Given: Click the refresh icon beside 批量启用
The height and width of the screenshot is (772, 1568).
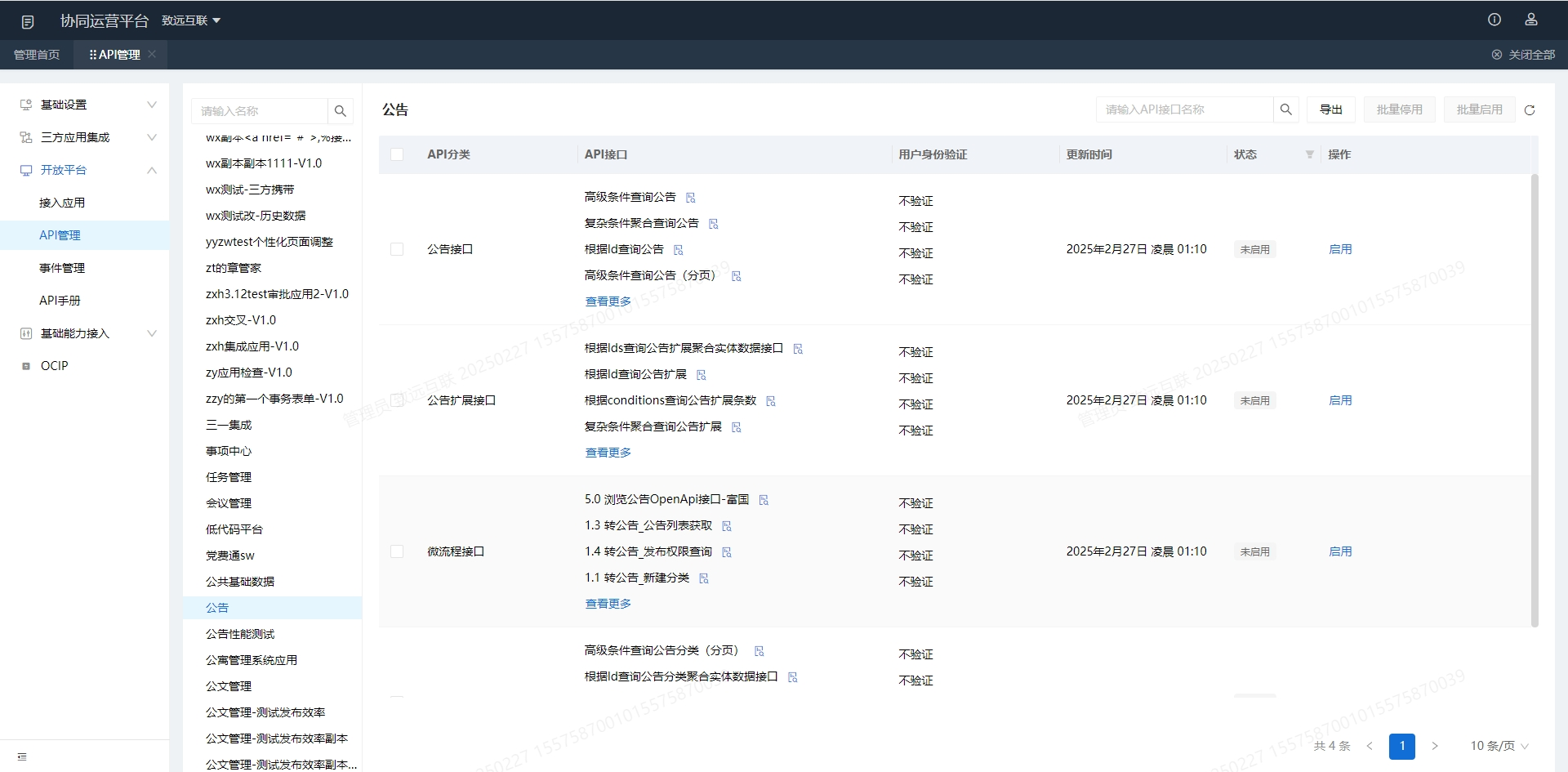Looking at the screenshot, I should (x=1530, y=110).
